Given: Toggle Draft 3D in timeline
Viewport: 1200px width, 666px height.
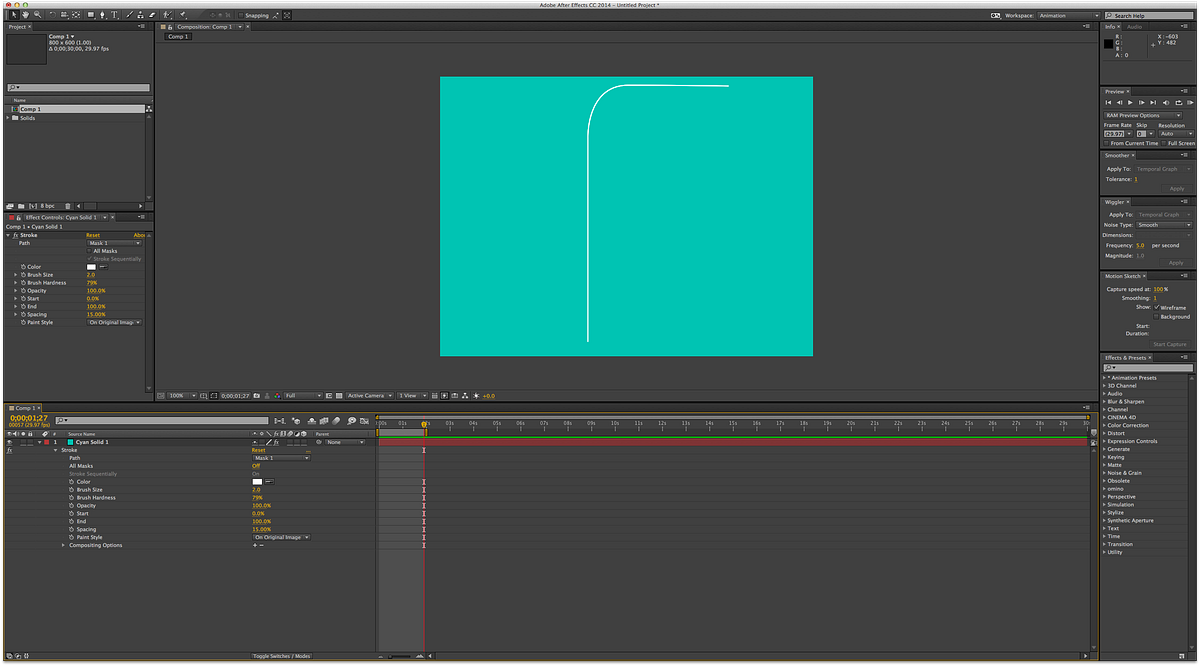Looking at the screenshot, I should [298, 421].
